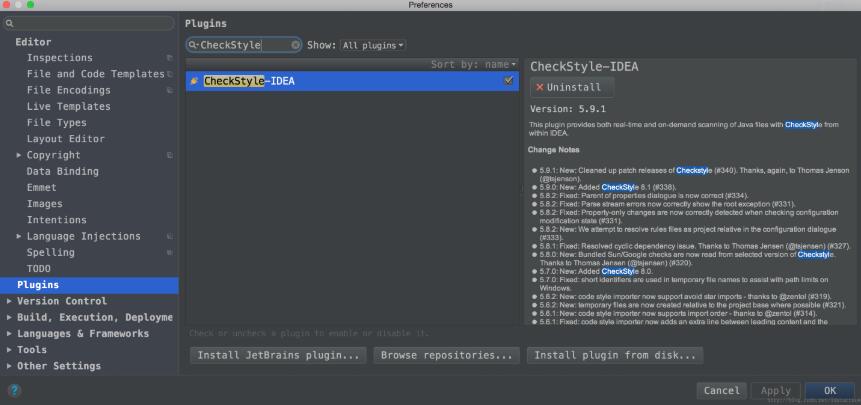This screenshot has width=861, height=405.
Task: Click the red X on Uninstall button
Action: [x=540, y=88]
